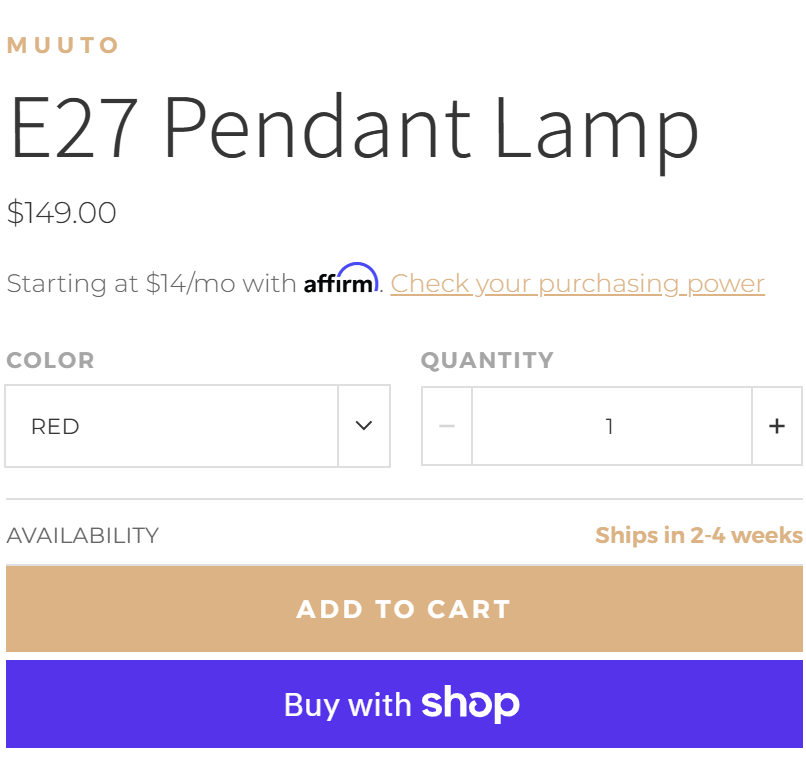Click the chevron arrow in Color selector
The image size is (806, 760).
364,427
